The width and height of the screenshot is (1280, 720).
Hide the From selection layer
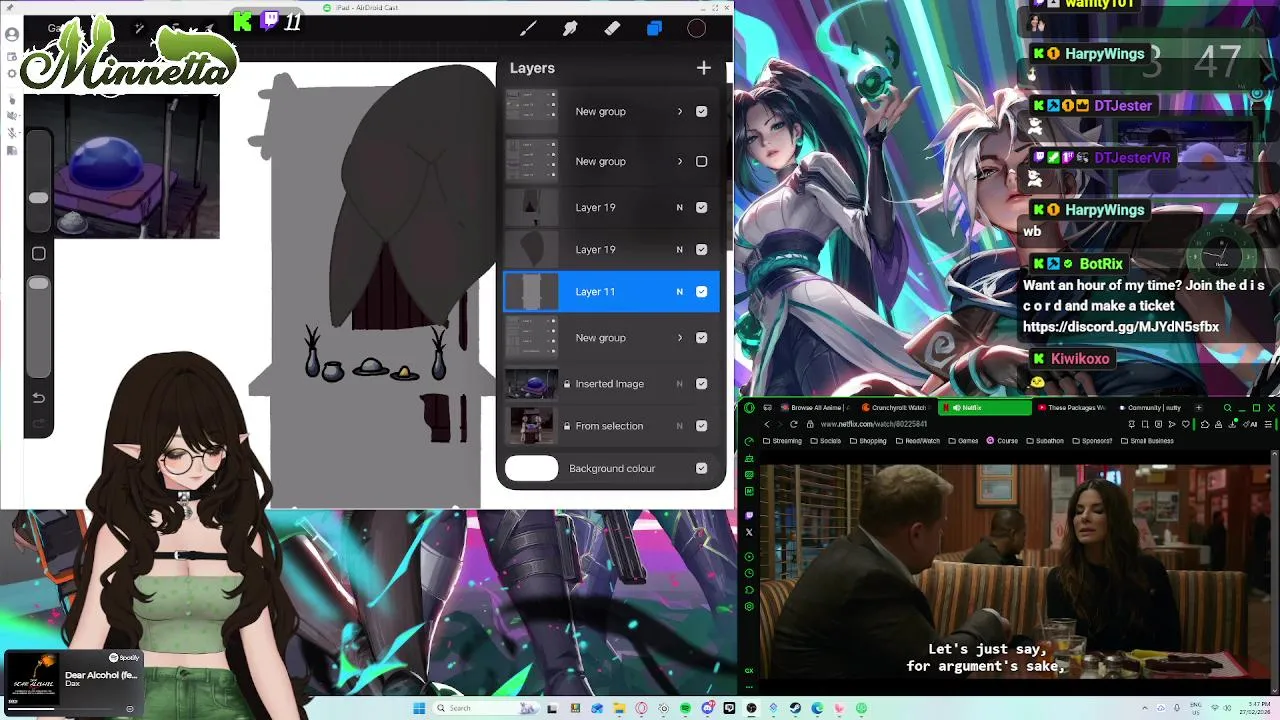[x=701, y=425]
